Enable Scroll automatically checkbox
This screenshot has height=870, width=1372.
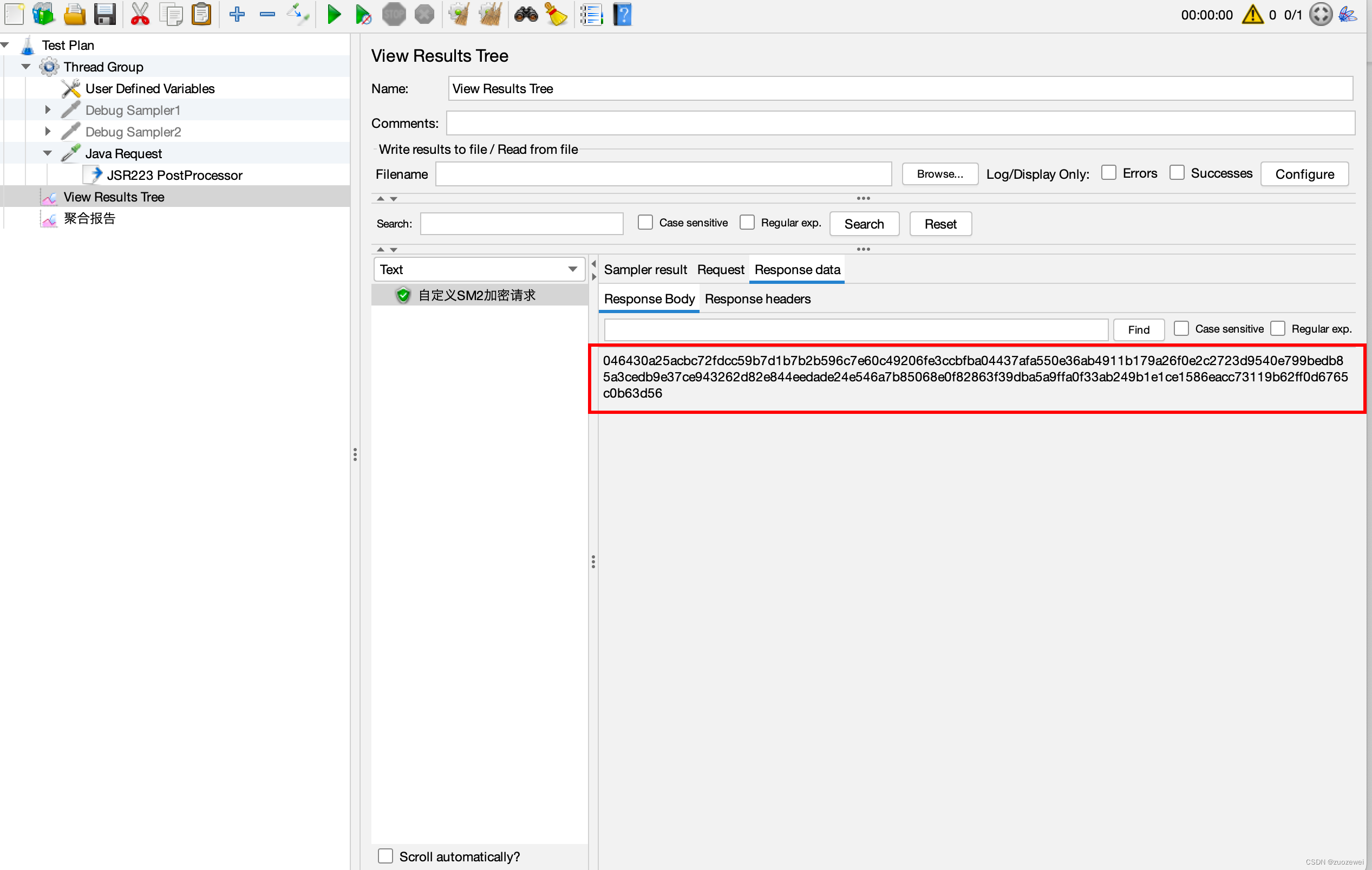coord(386,857)
